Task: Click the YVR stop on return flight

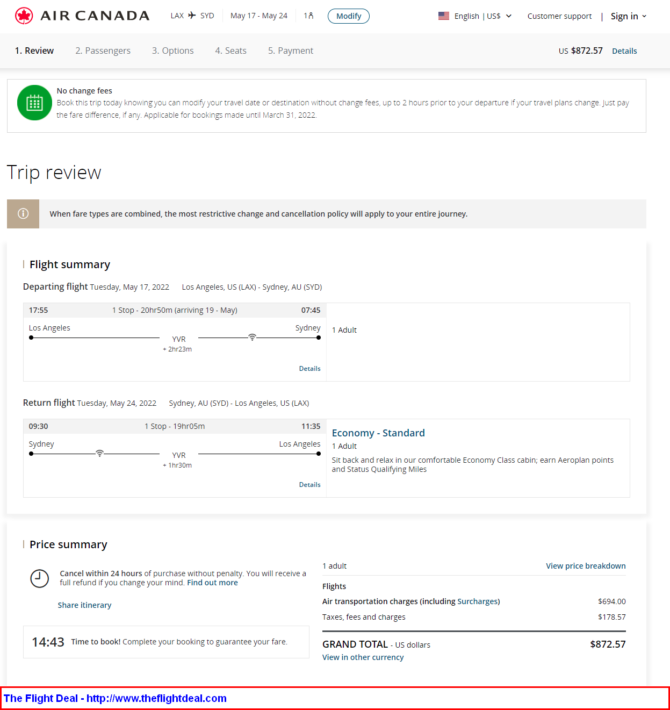Action: pos(179,455)
